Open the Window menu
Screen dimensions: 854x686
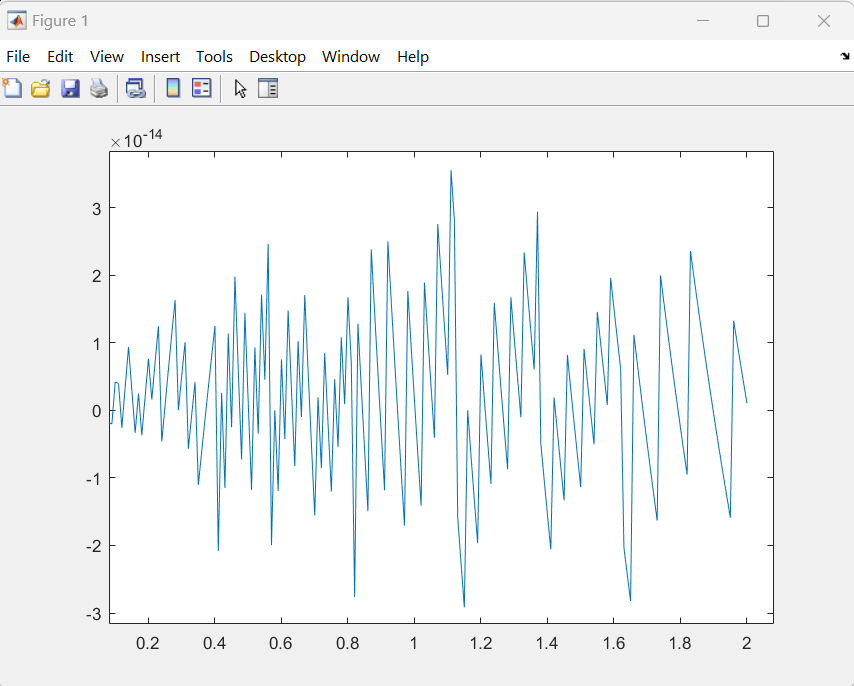point(351,57)
